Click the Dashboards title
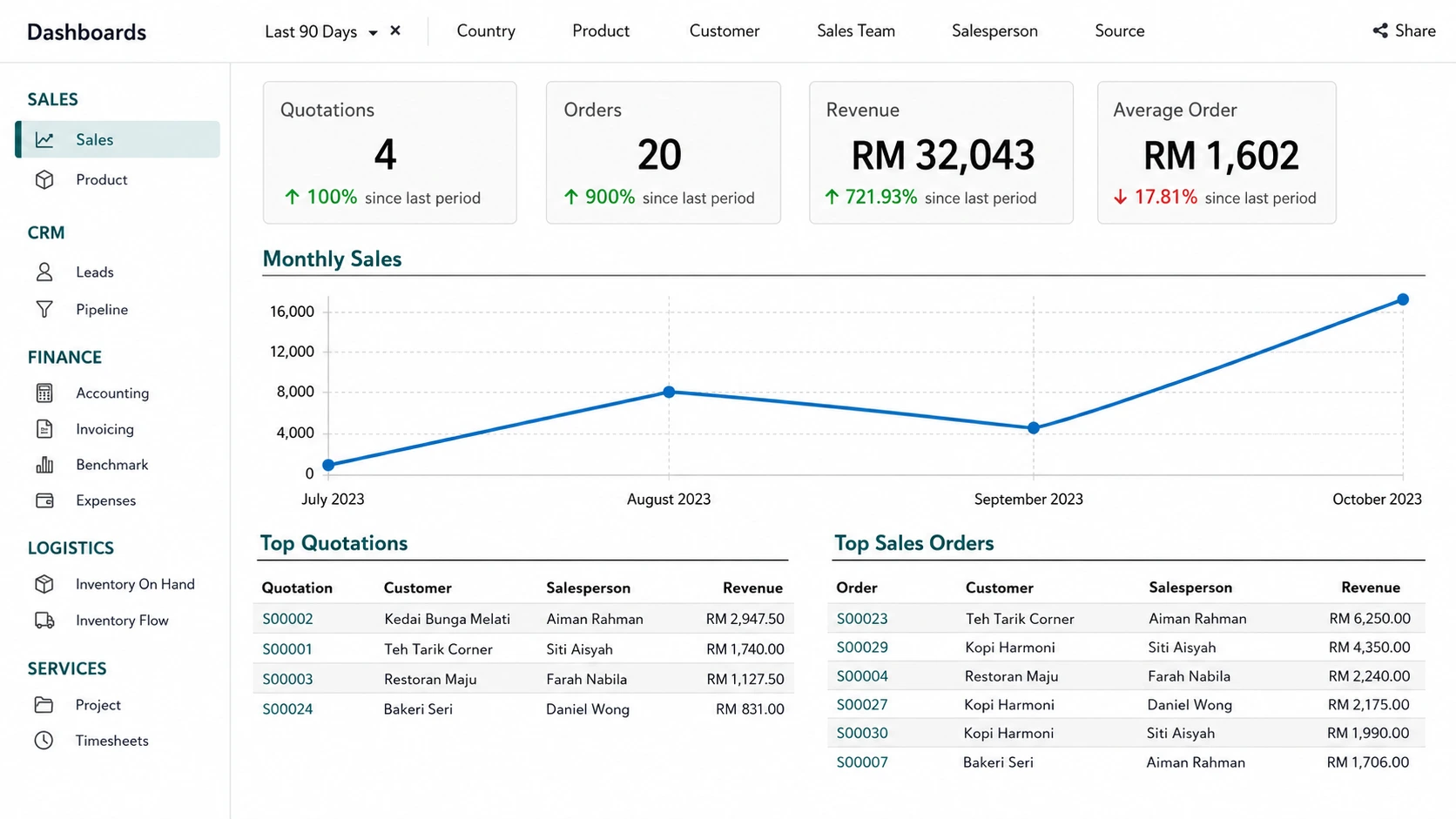Viewport: 1456px width, 819px height. 86,32
